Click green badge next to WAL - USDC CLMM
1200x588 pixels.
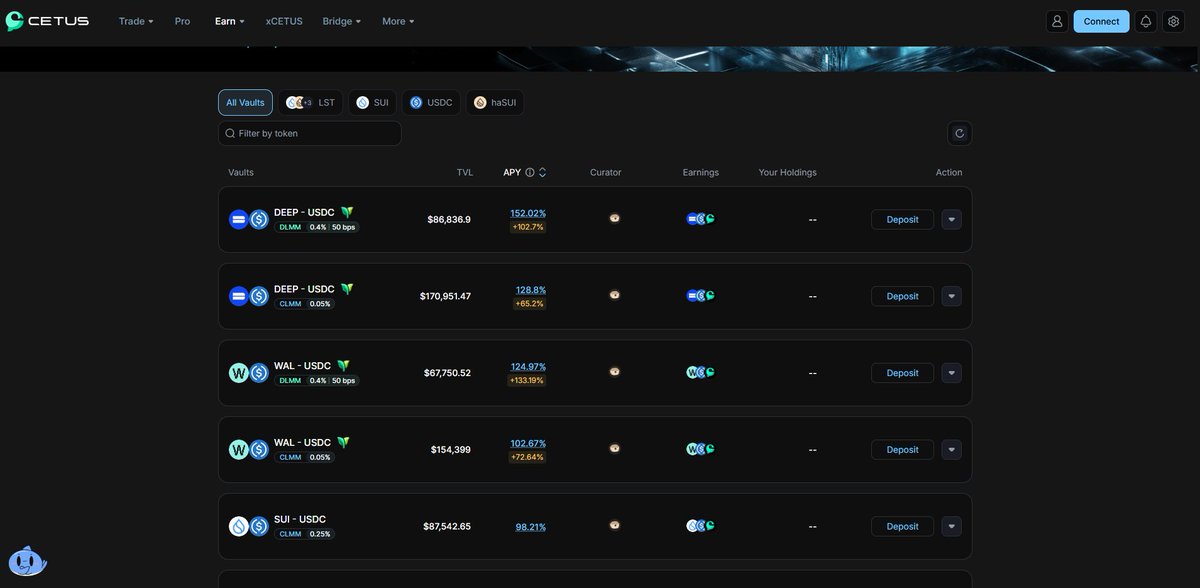(x=343, y=442)
